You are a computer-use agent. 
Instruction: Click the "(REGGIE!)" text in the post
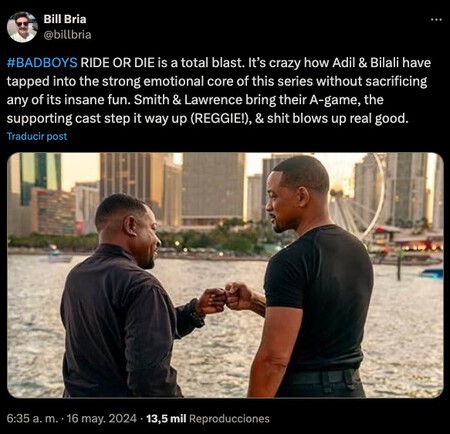click(x=220, y=119)
